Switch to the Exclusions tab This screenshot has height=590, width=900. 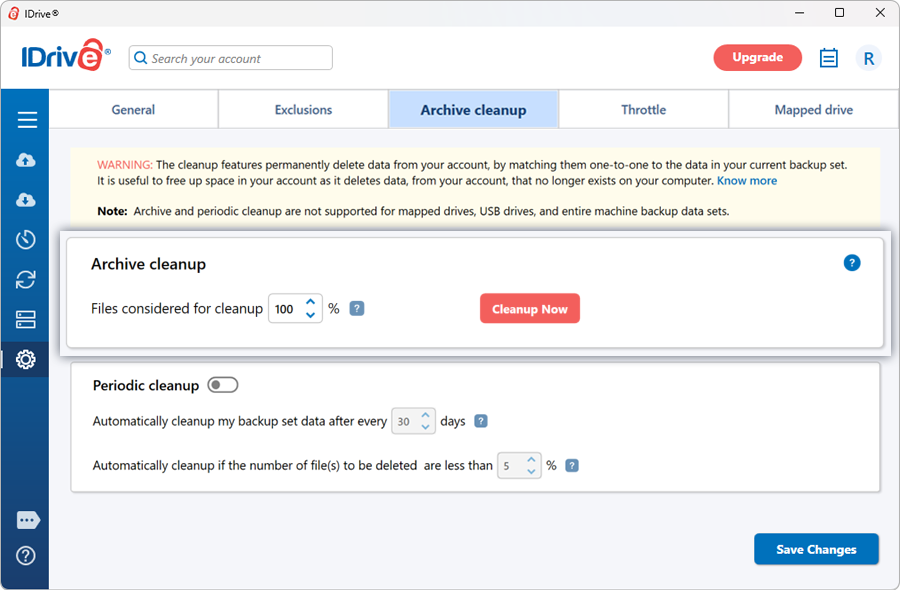[303, 110]
